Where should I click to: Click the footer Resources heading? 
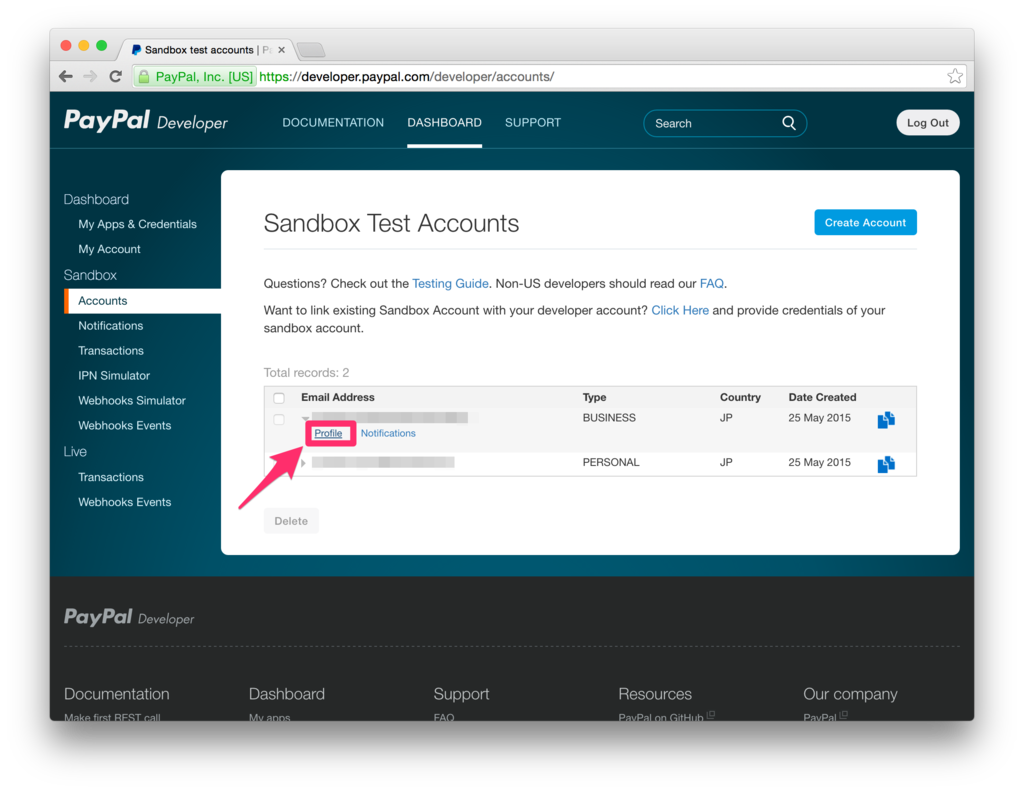pyautogui.click(x=655, y=693)
